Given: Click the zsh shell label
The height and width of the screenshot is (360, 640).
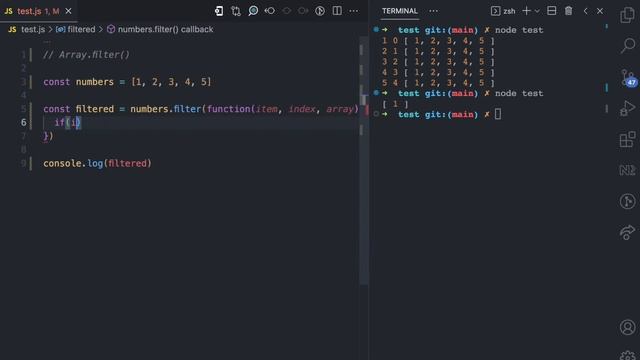Looking at the screenshot, I should [x=509, y=11].
